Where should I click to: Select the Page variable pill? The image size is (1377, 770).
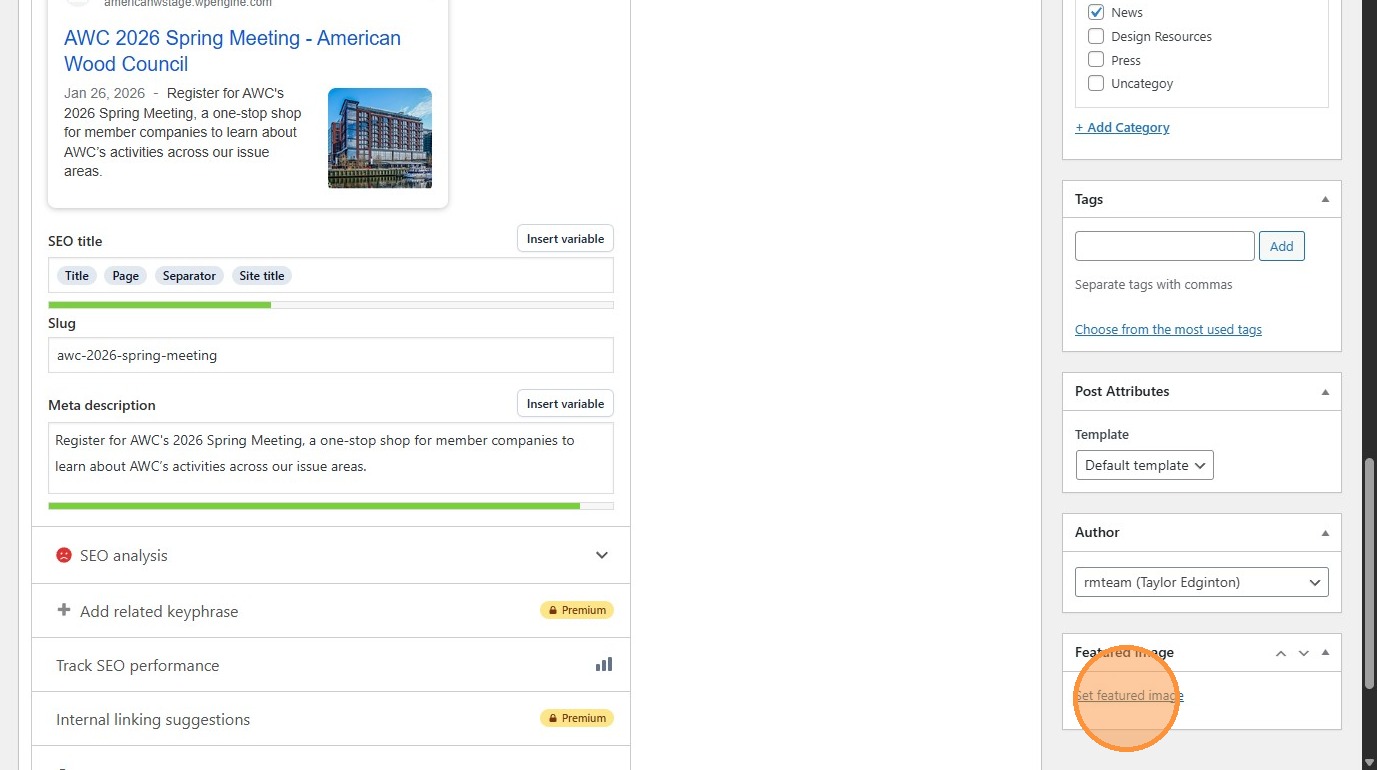coord(126,276)
